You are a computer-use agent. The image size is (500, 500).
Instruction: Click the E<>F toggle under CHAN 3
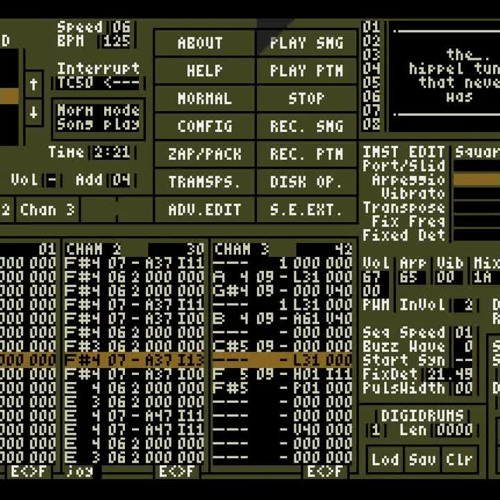(x=324, y=472)
